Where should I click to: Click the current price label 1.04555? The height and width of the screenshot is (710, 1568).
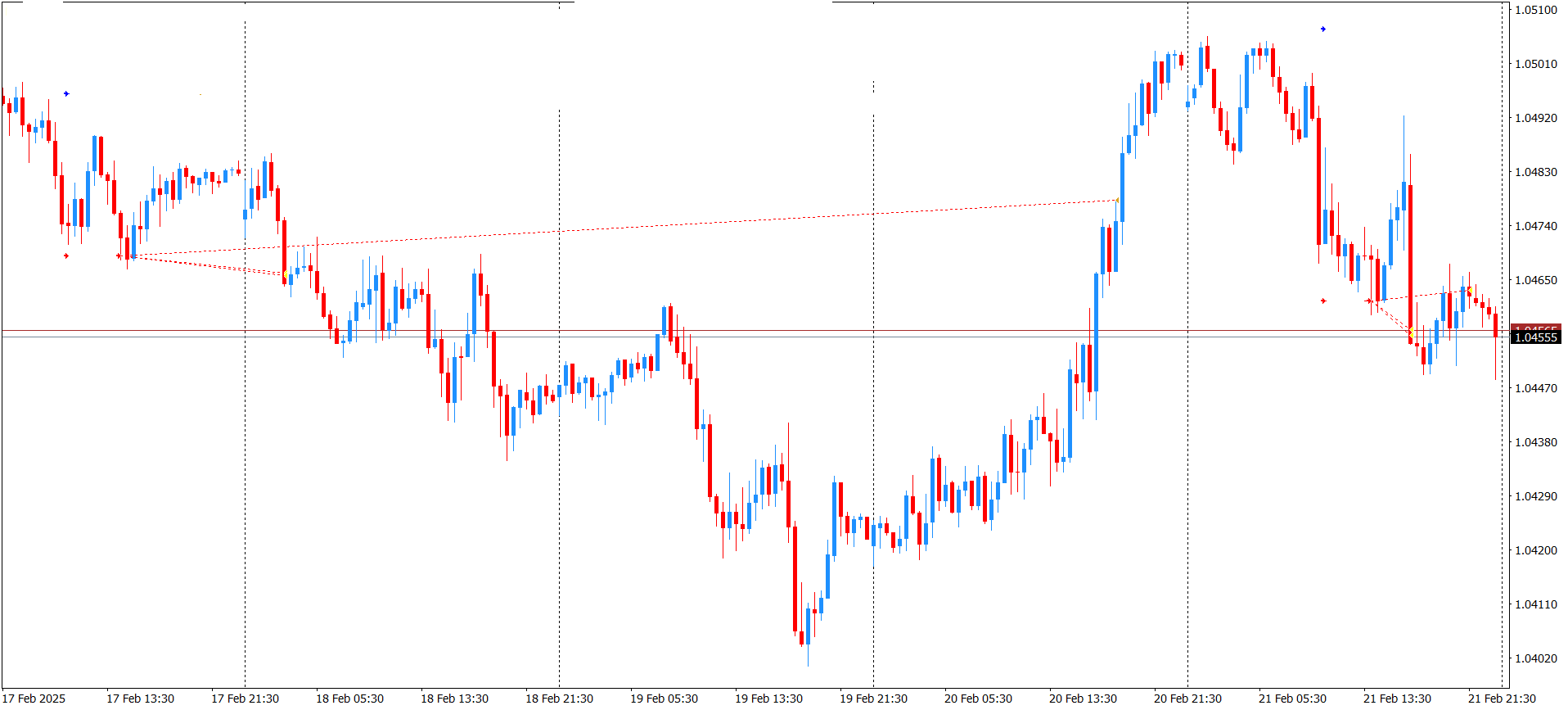[1536, 337]
